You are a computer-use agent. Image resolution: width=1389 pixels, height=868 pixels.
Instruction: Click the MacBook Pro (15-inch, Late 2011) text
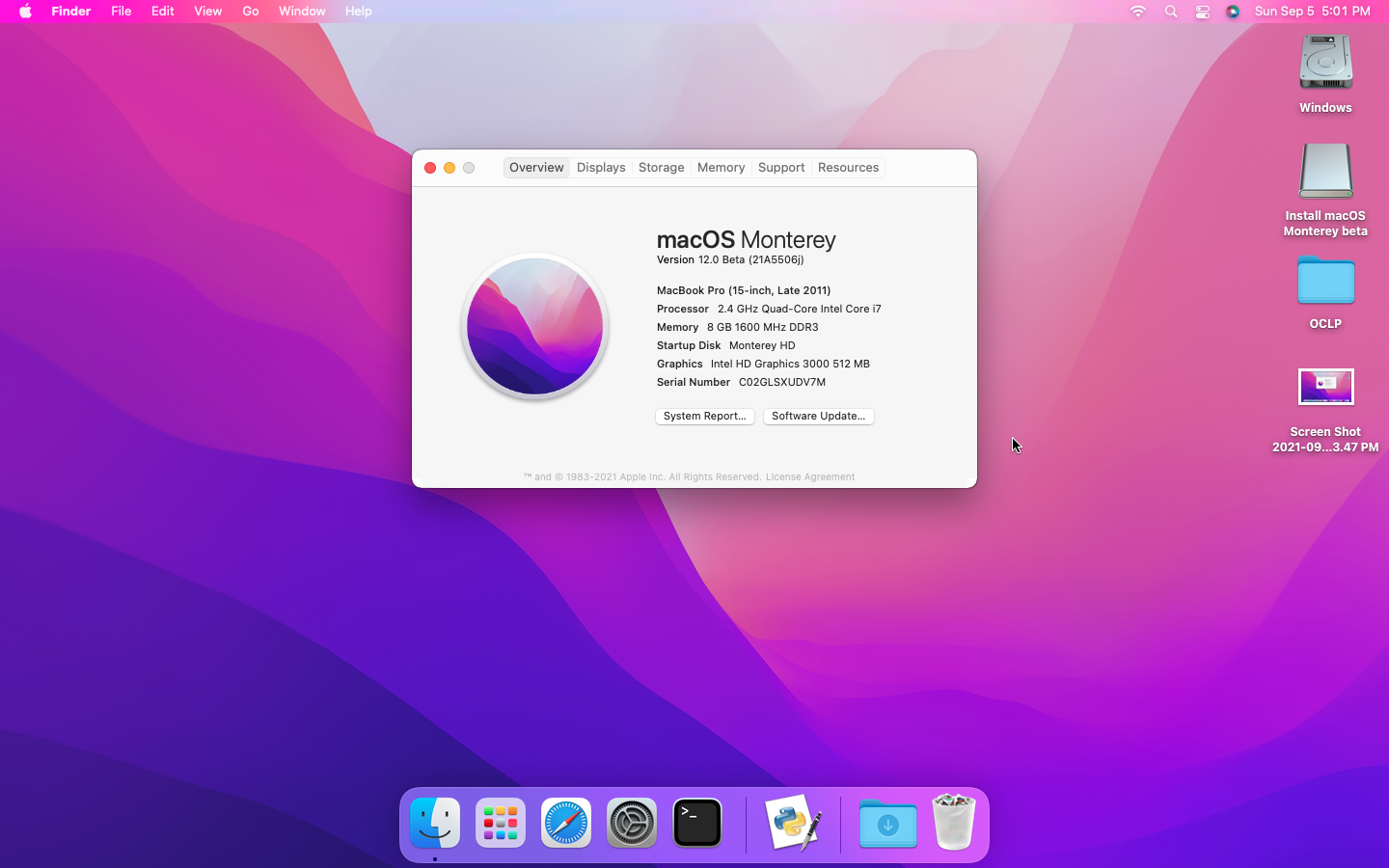(744, 290)
